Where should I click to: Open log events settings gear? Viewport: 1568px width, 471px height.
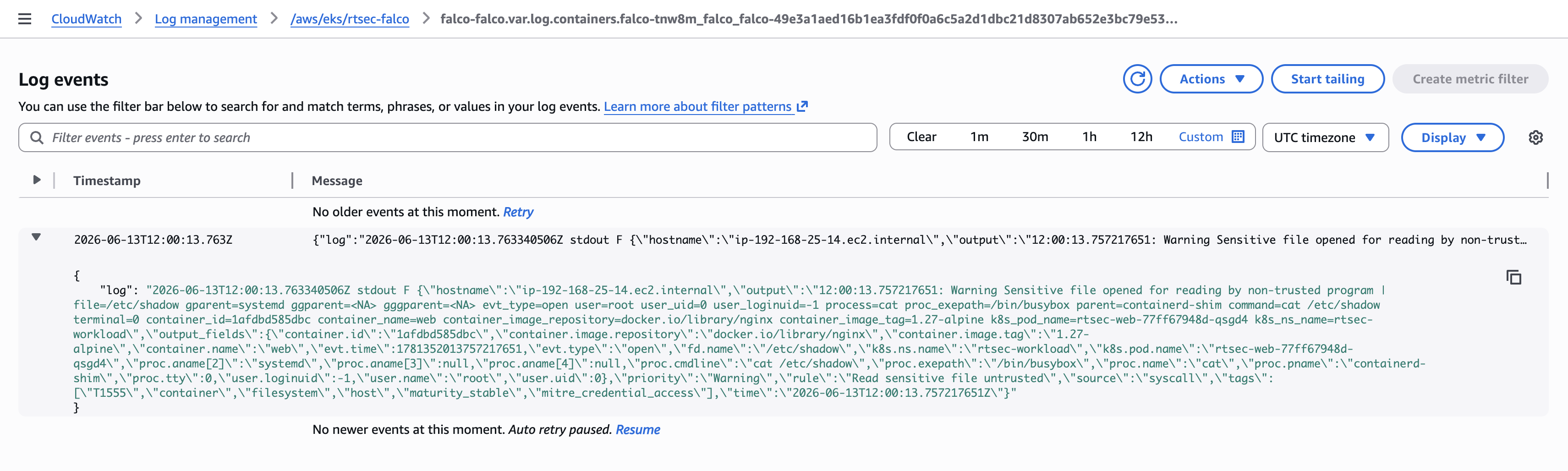pyautogui.click(x=1535, y=137)
